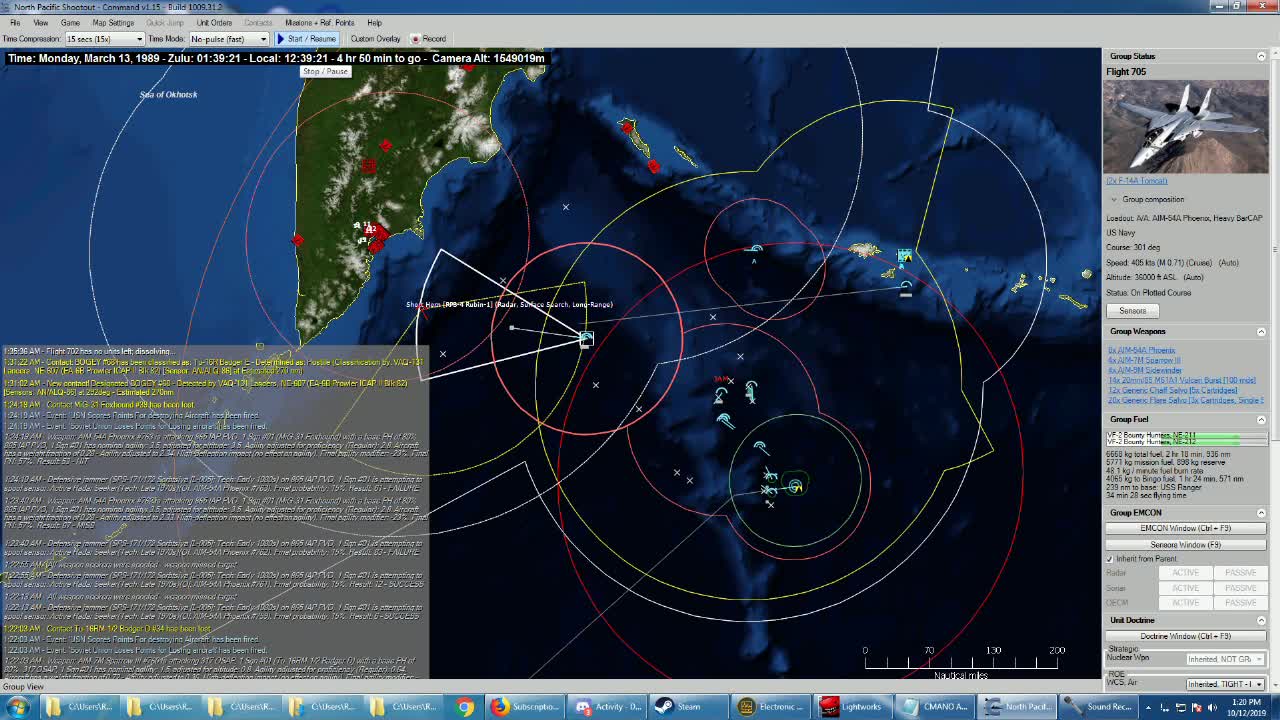Set Radar to ACTIVE
The image size is (1280, 720).
(1185, 573)
